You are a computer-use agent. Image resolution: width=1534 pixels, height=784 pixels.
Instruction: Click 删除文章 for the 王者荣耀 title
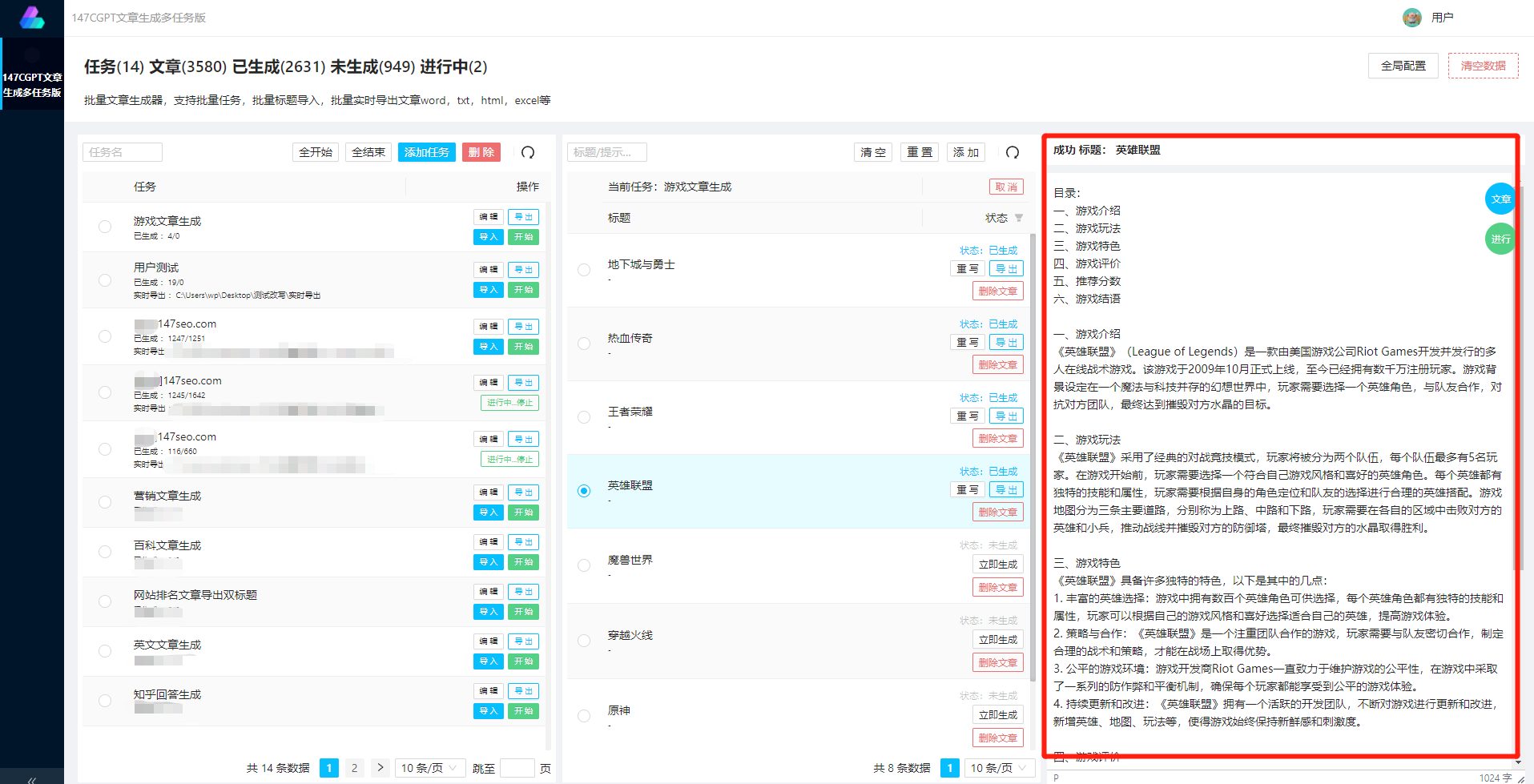coord(998,439)
